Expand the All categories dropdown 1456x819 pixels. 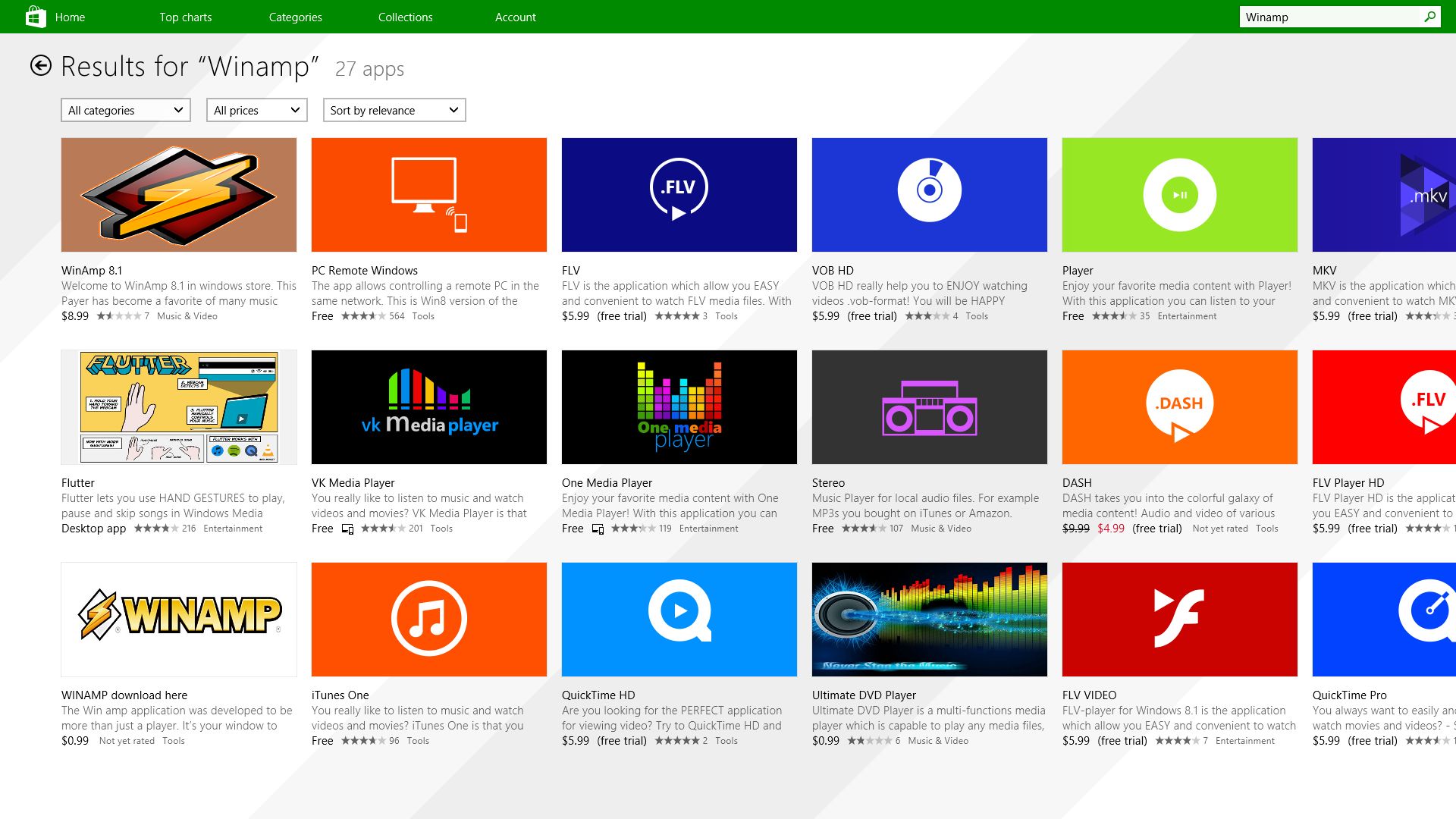click(125, 110)
